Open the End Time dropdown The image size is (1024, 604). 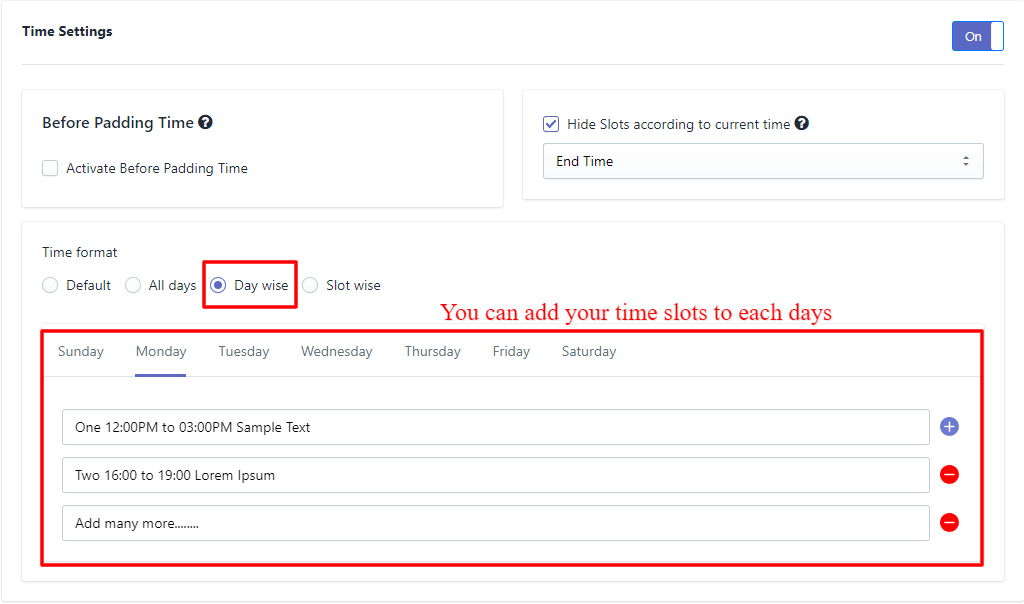763,161
